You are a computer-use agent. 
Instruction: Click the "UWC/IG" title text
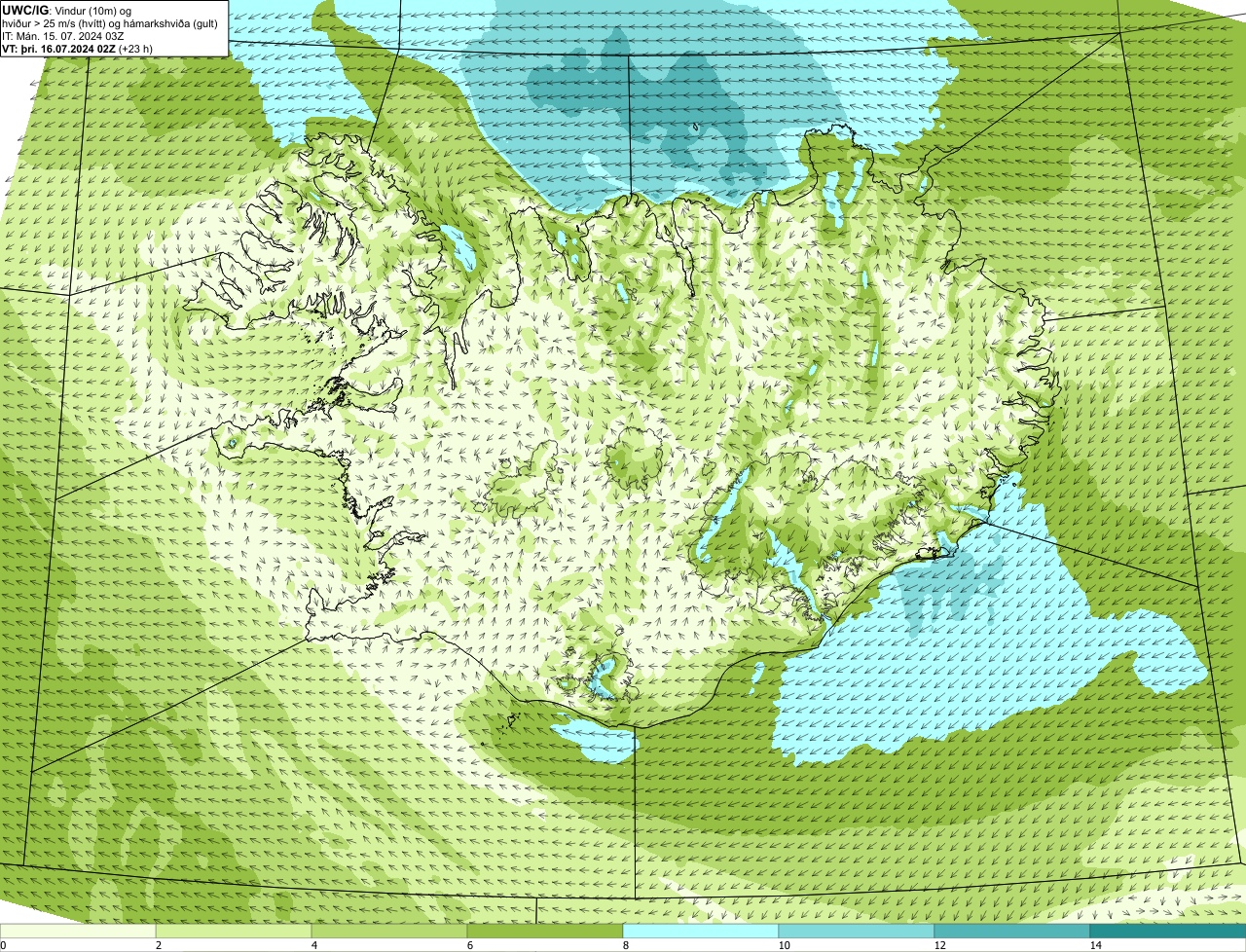(x=25, y=10)
